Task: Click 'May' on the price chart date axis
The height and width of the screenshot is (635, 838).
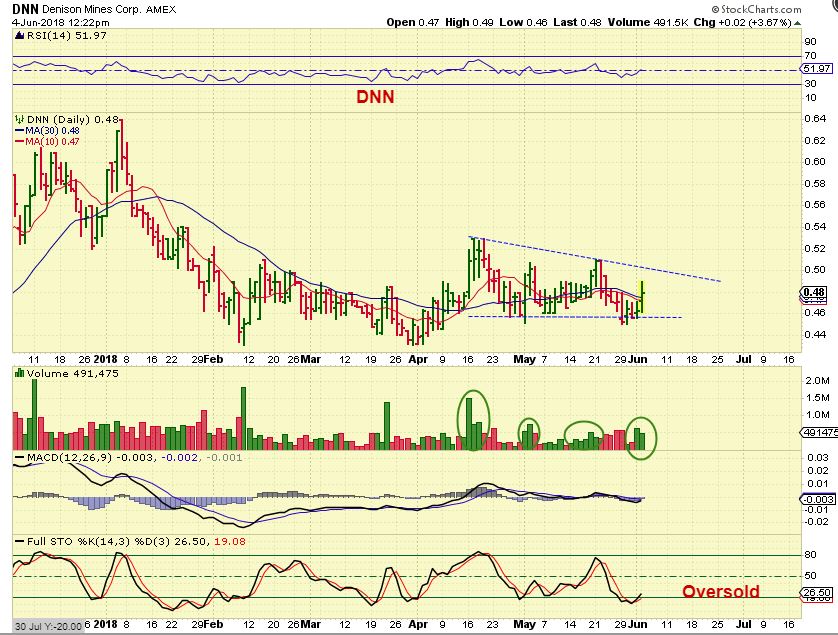Action: coord(524,359)
